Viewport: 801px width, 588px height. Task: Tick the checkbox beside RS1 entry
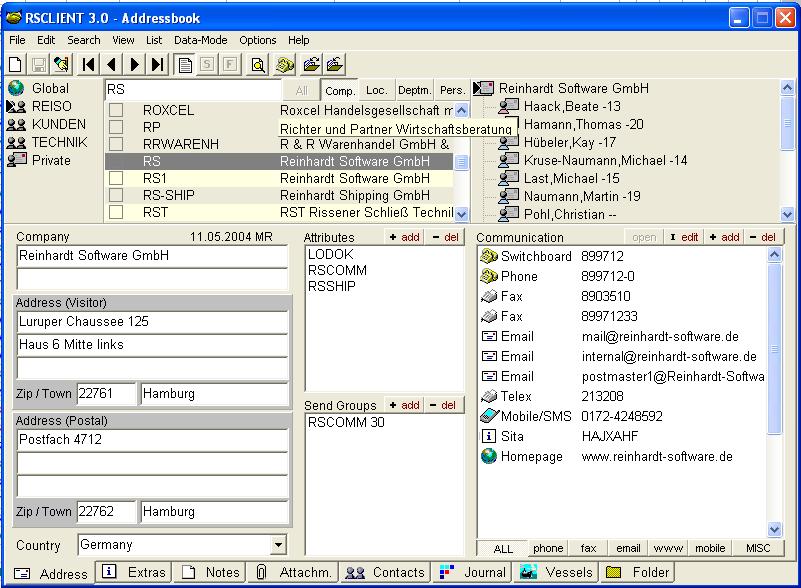point(116,178)
